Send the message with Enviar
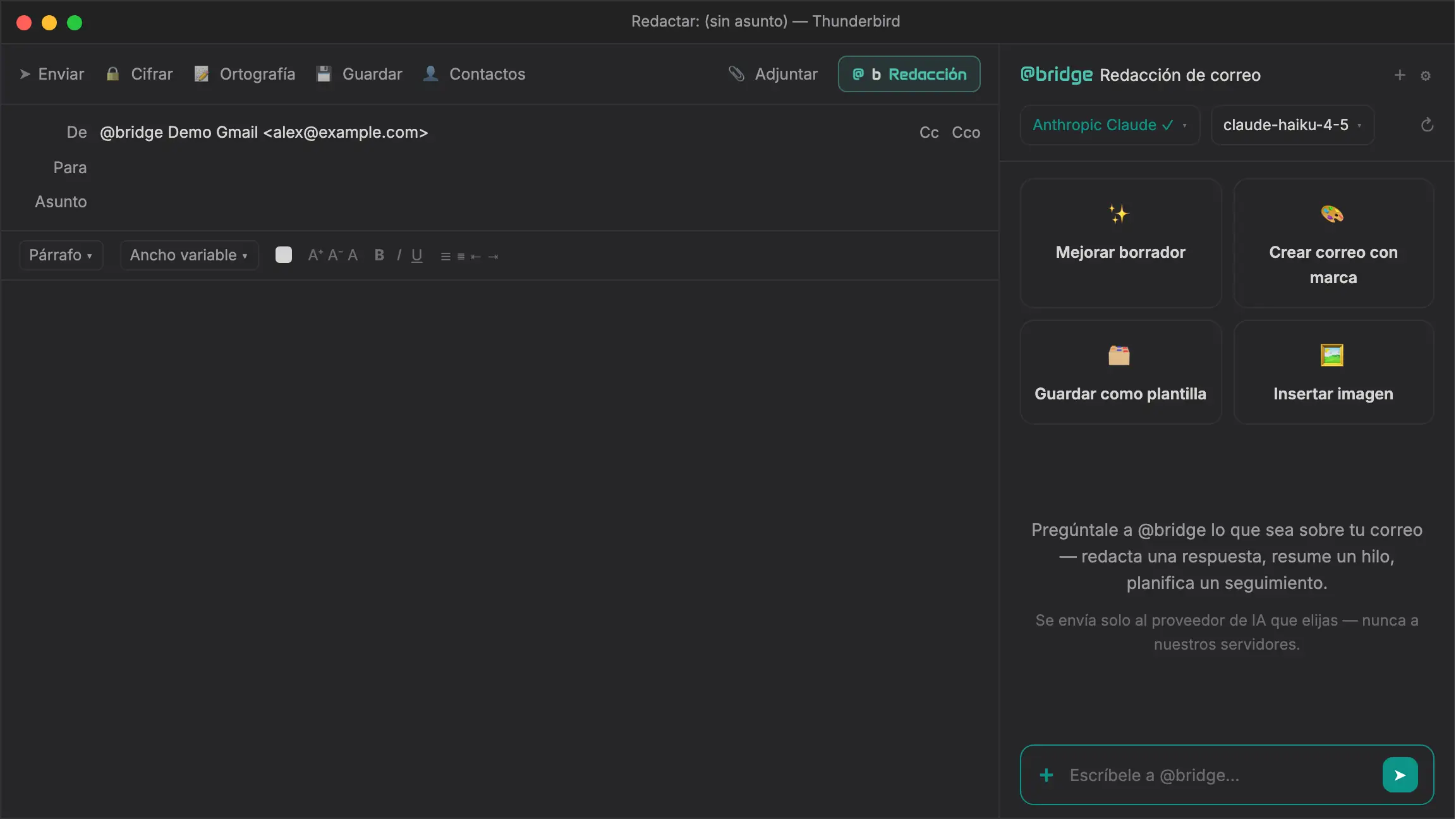The width and height of the screenshot is (1456, 819). [52, 74]
